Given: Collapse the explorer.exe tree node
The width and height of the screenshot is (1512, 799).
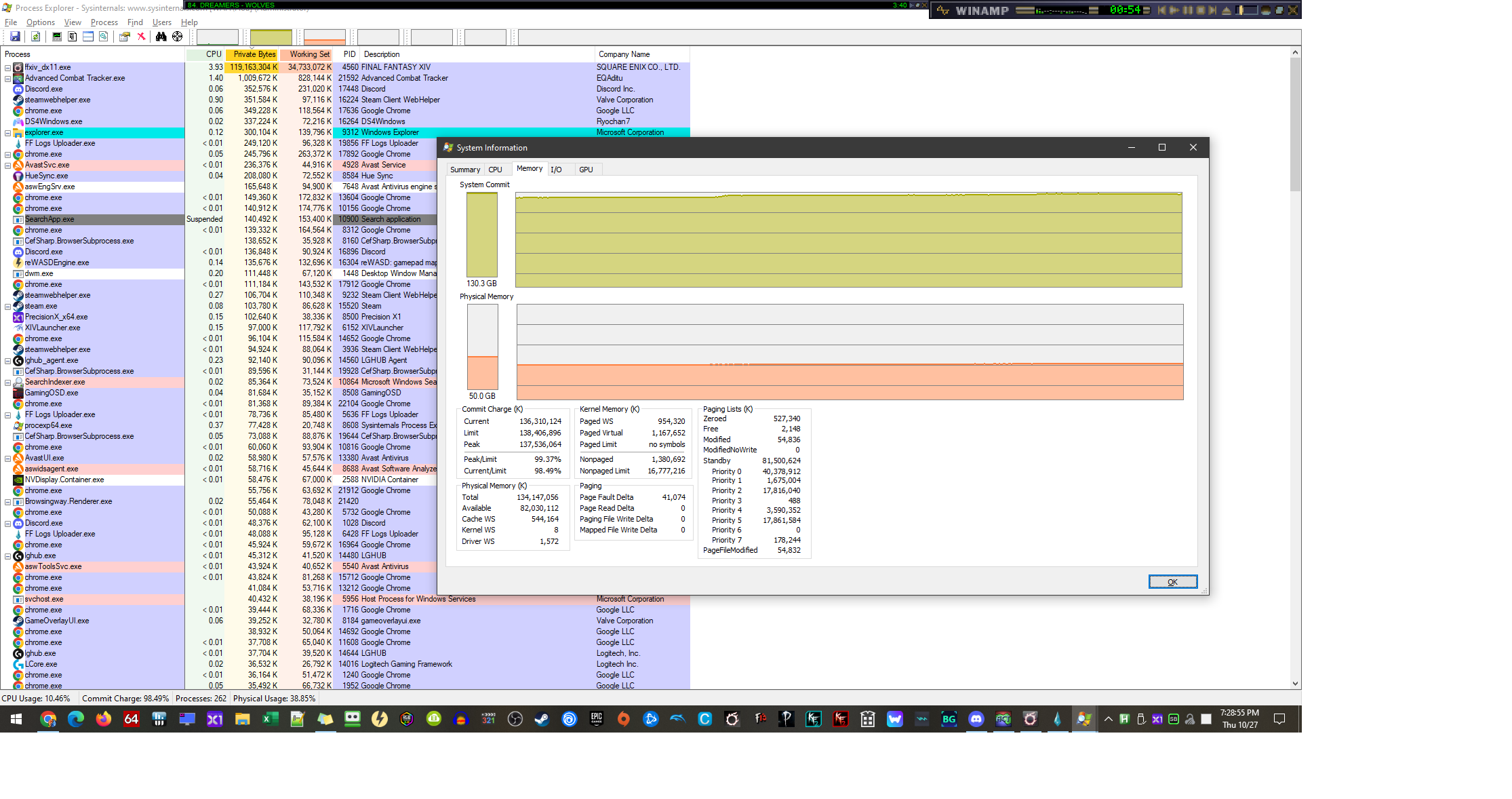Looking at the screenshot, I should click(7, 133).
